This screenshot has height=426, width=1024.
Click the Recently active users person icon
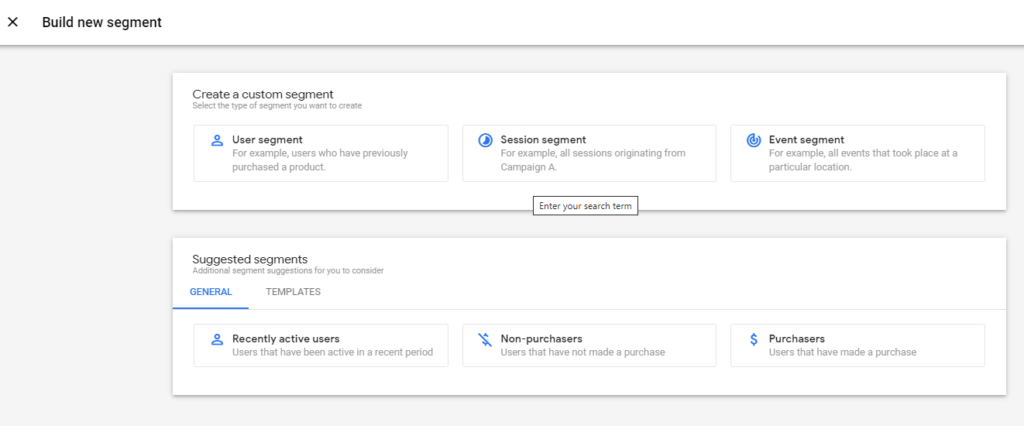click(217, 339)
